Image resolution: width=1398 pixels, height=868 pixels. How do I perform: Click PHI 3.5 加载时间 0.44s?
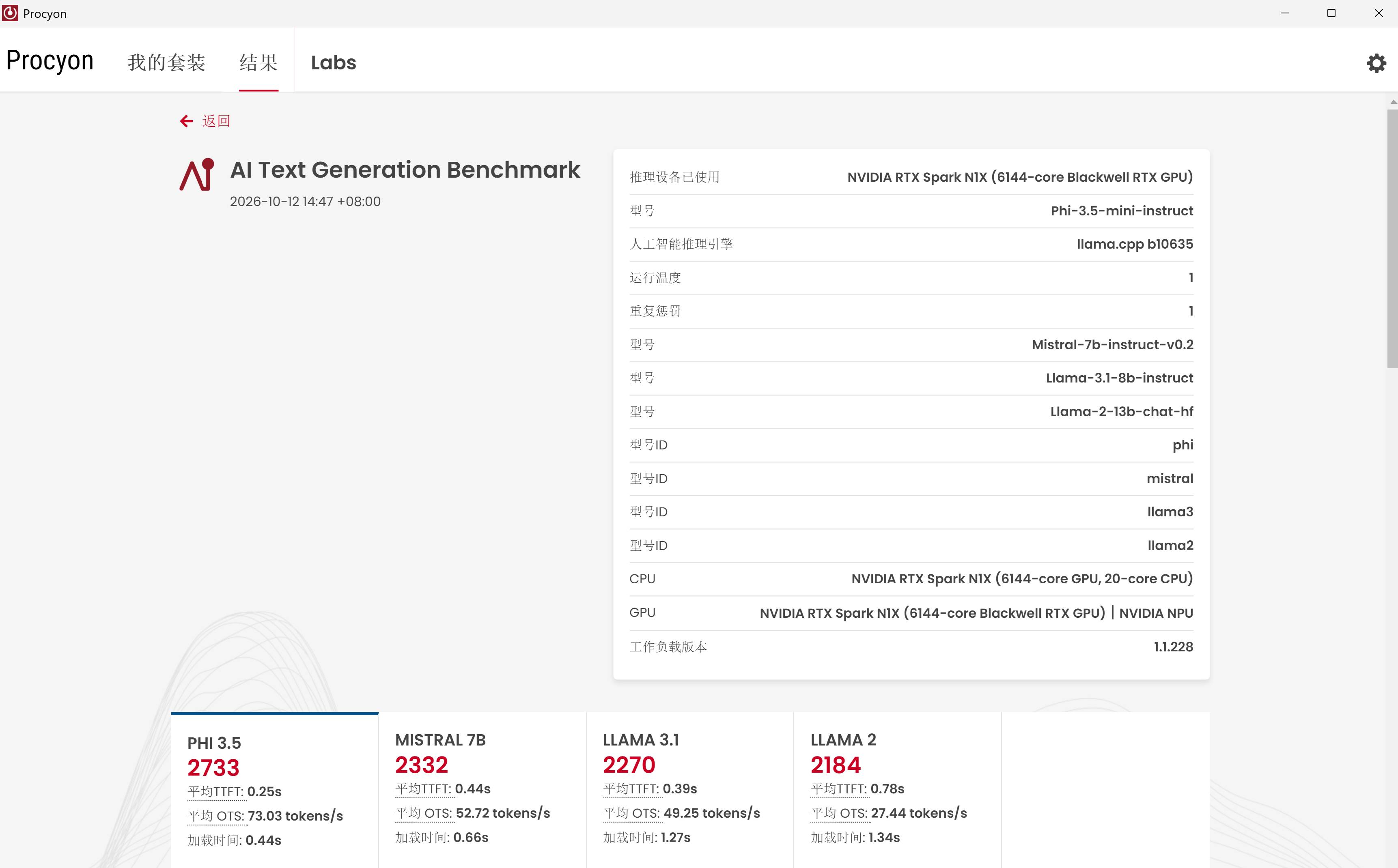(234, 840)
